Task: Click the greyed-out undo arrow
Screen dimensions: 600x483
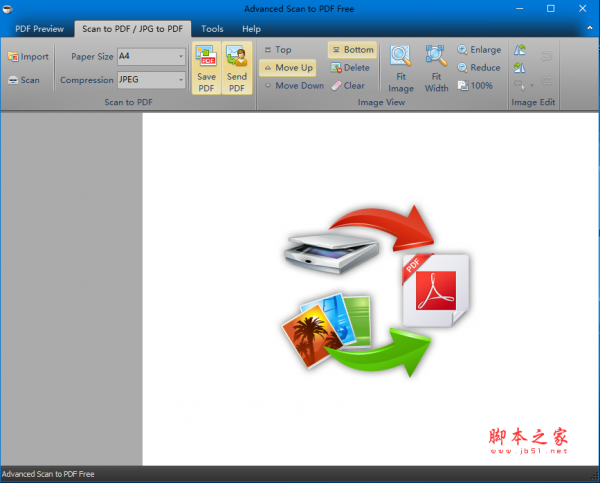Action: coord(546,57)
